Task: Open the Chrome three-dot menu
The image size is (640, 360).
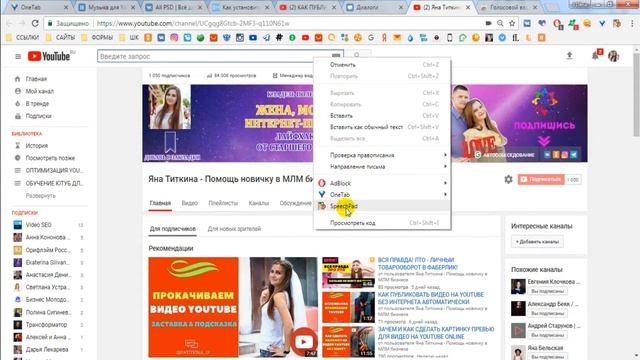Action: (633, 24)
